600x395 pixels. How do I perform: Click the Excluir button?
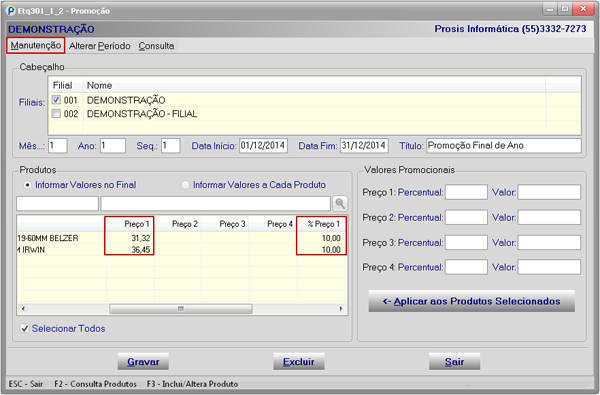tap(298, 362)
